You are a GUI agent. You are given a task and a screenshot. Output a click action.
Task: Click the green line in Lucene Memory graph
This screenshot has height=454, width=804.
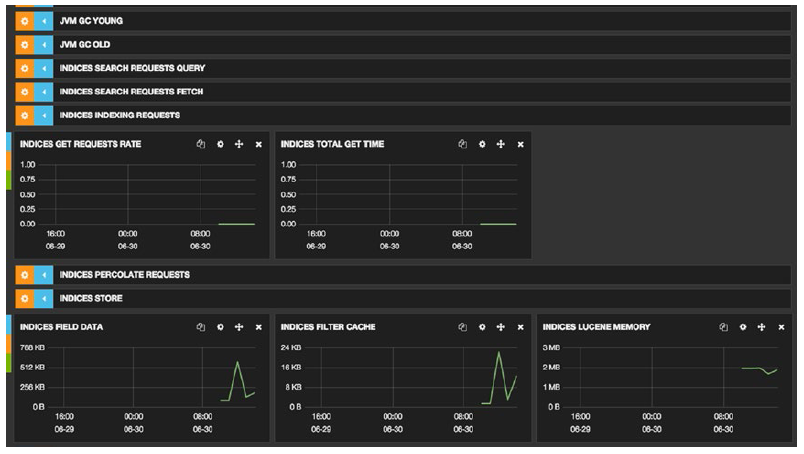pyautogui.click(x=759, y=369)
